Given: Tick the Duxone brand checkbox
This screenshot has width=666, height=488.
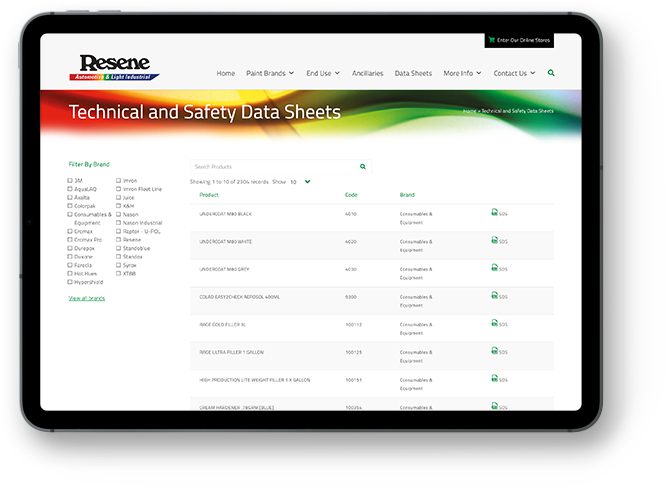Looking at the screenshot, I should point(70,257).
